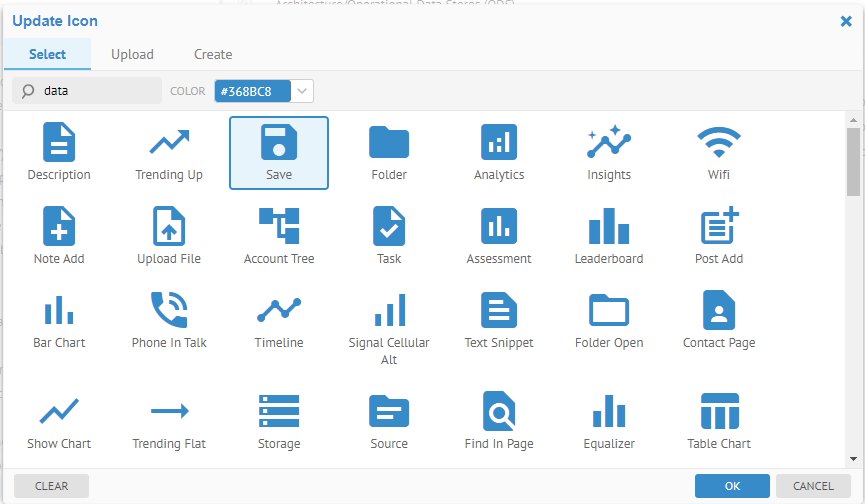The height and width of the screenshot is (504, 865).
Task: Click the icon search input field
Action: click(x=95, y=91)
